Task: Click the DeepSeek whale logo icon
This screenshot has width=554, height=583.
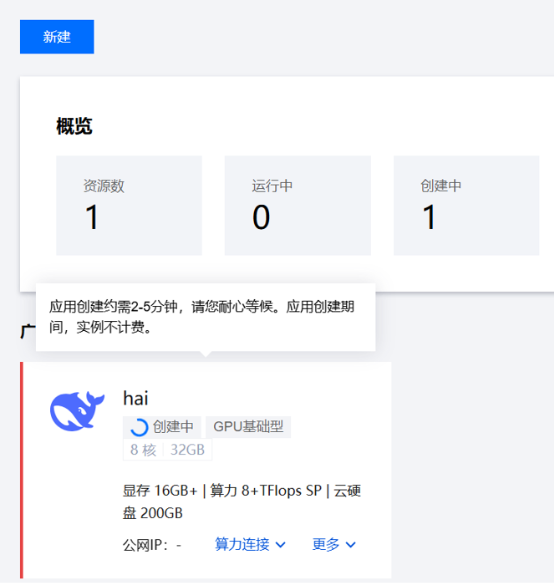Action: 77,411
